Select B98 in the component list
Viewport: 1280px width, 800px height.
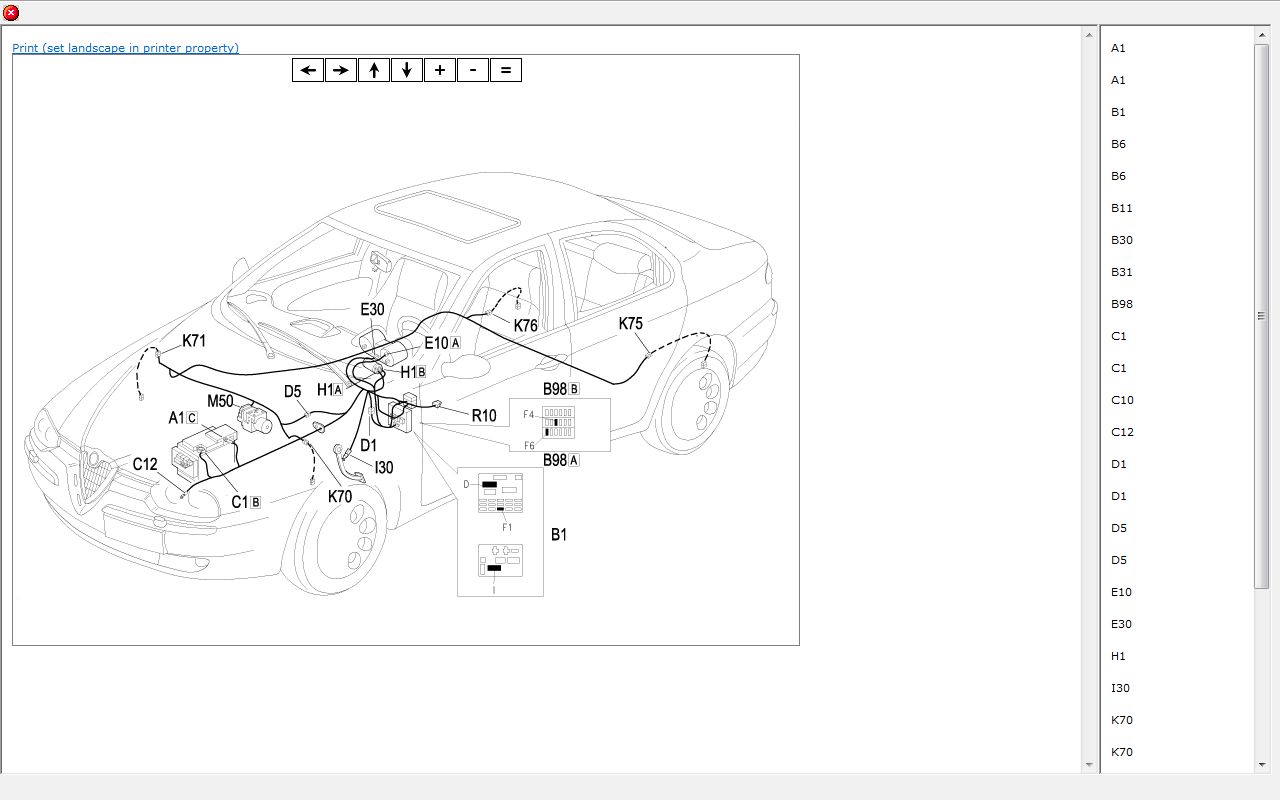[1121, 304]
